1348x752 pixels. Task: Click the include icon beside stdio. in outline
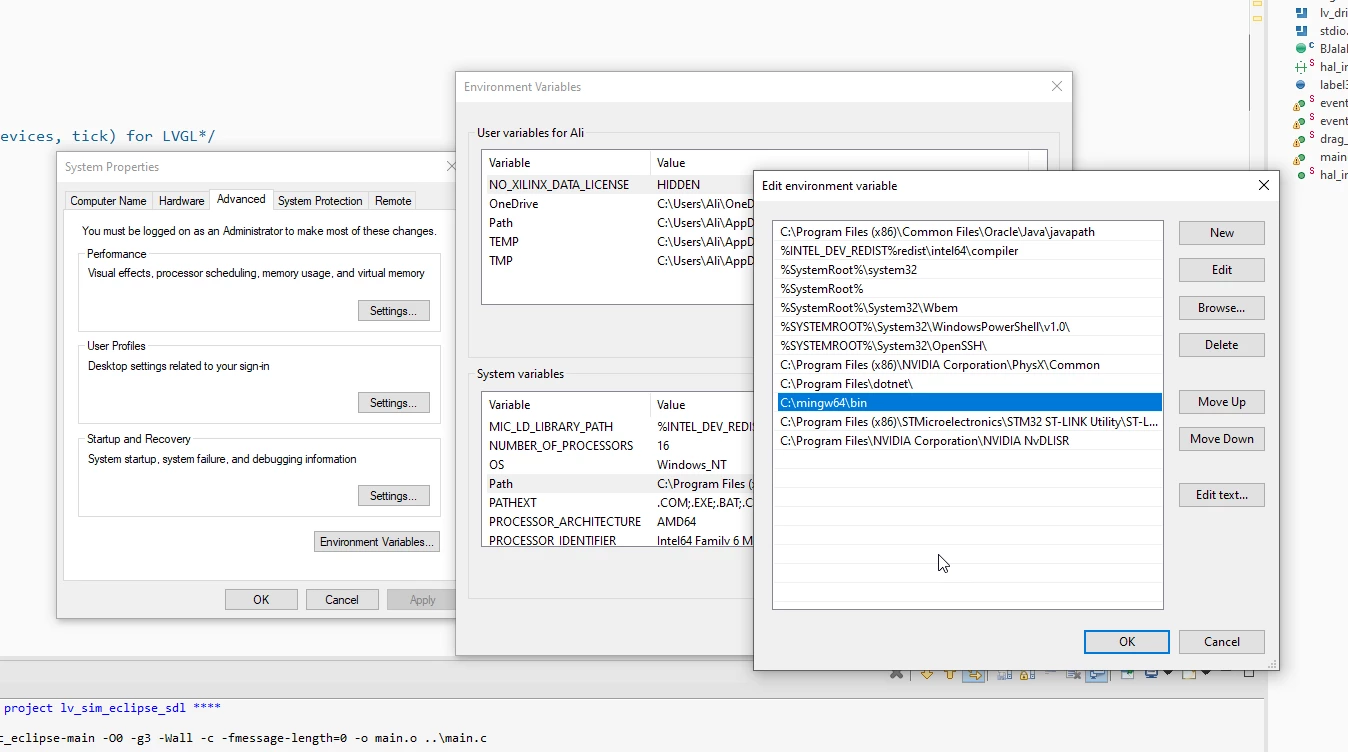coord(1301,31)
